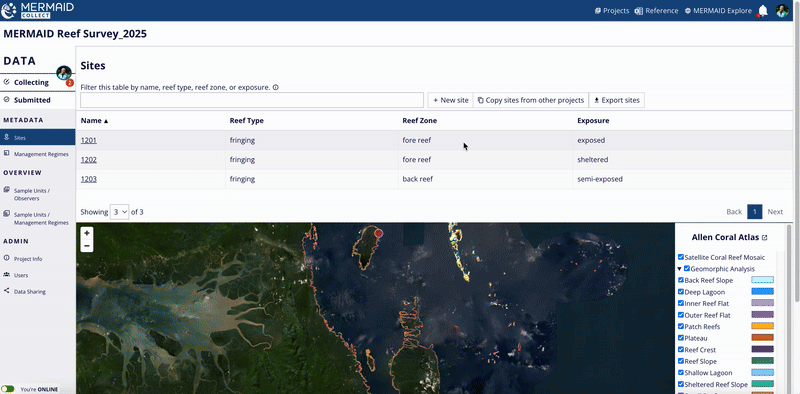Open the notifications bell
Viewport: 800px width, 394px height.
coord(763,11)
